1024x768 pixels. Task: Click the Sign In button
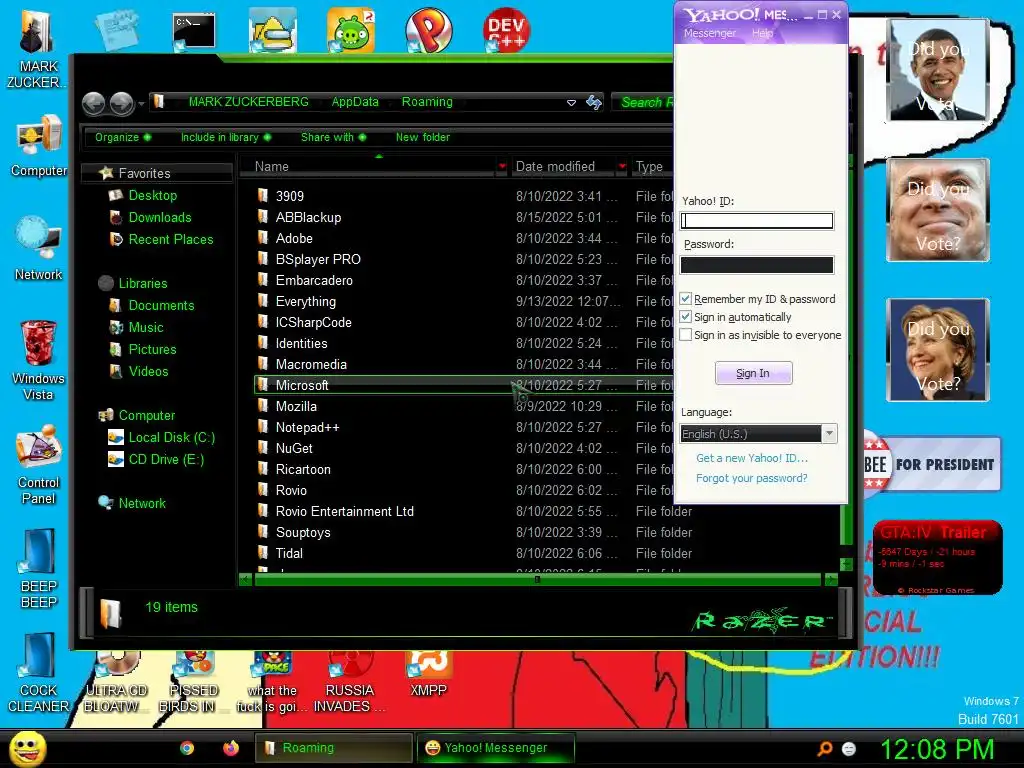point(753,373)
